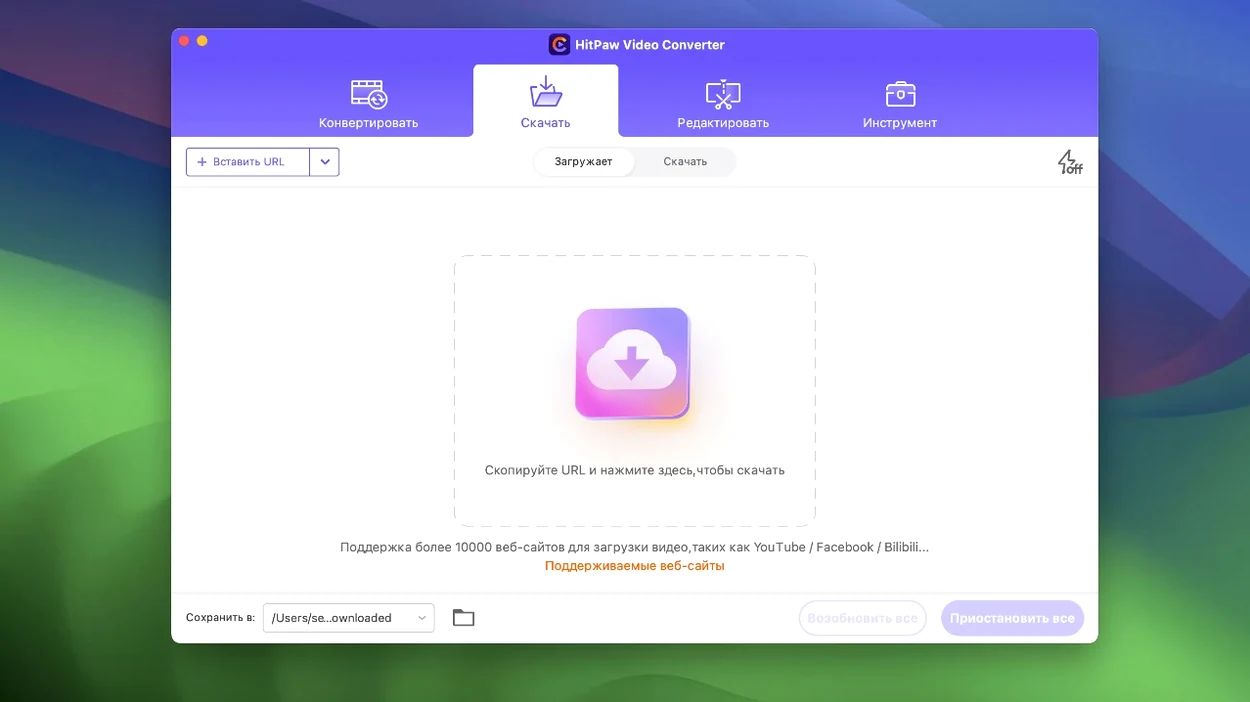This screenshot has width=1250, height=702.
Task: Click the cloud download icon
Action: (632, 363)
